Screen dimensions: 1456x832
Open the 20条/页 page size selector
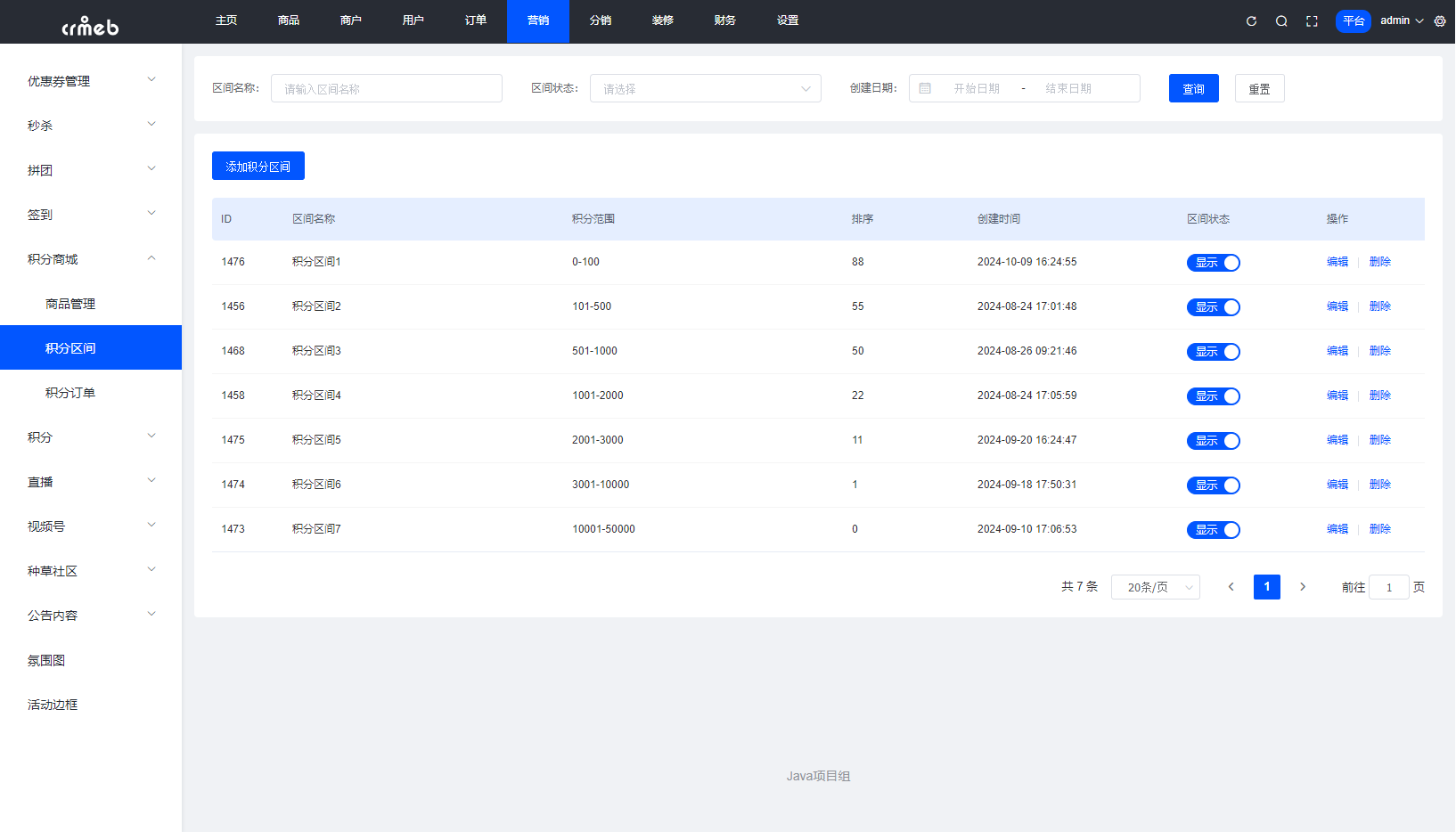(x=1155, y=587)
